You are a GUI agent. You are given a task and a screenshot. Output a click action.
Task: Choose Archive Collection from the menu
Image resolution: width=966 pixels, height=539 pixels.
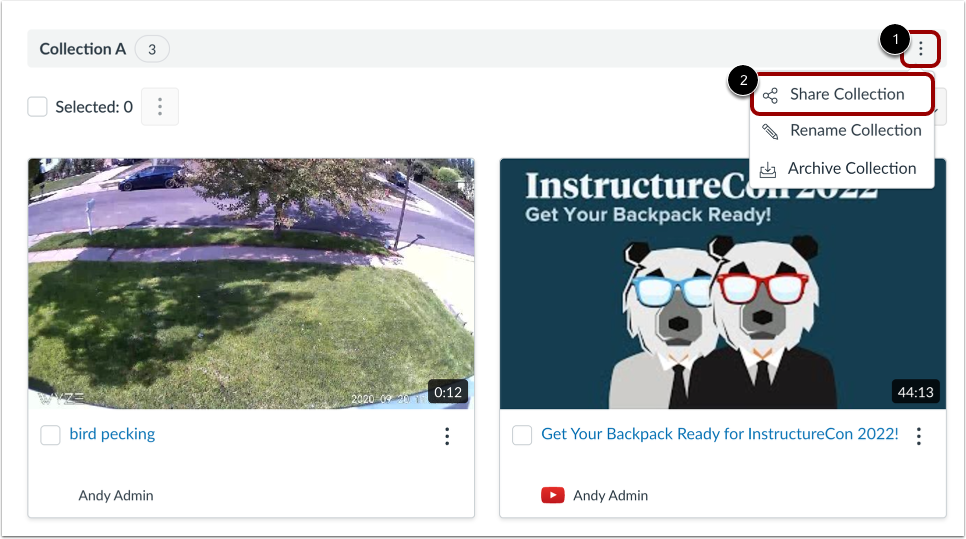(842, 168)
